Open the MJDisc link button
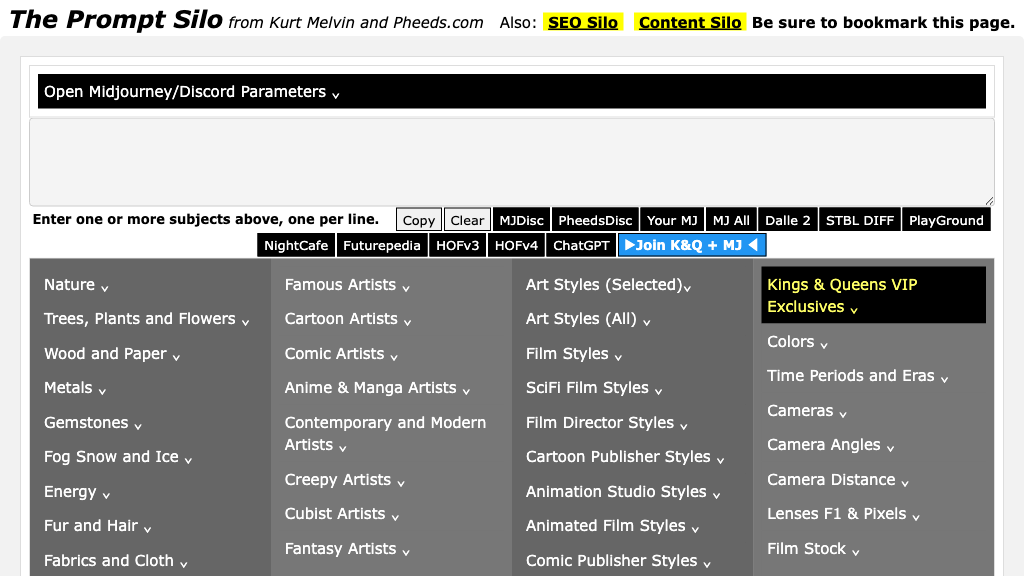 click(x=521, y=220)
